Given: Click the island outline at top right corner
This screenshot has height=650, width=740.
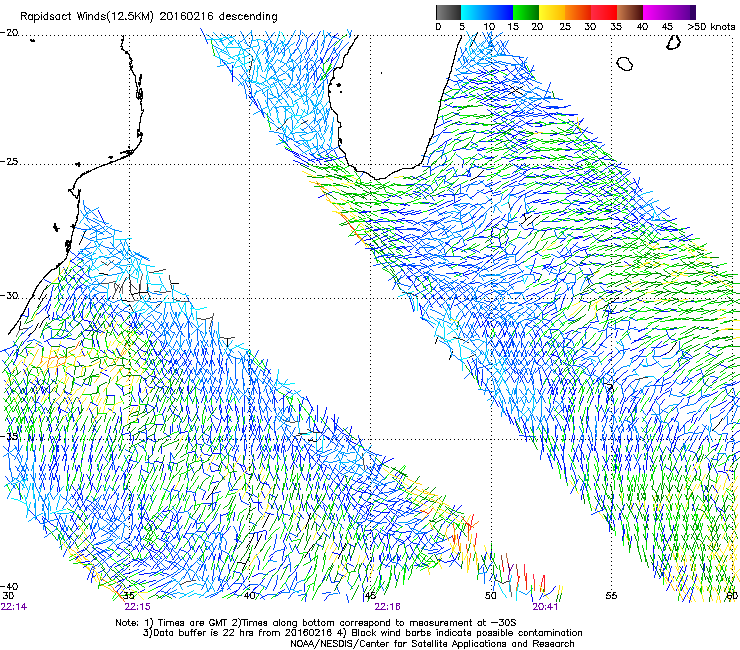Looking at the screenshot, I should coord(673,43).
